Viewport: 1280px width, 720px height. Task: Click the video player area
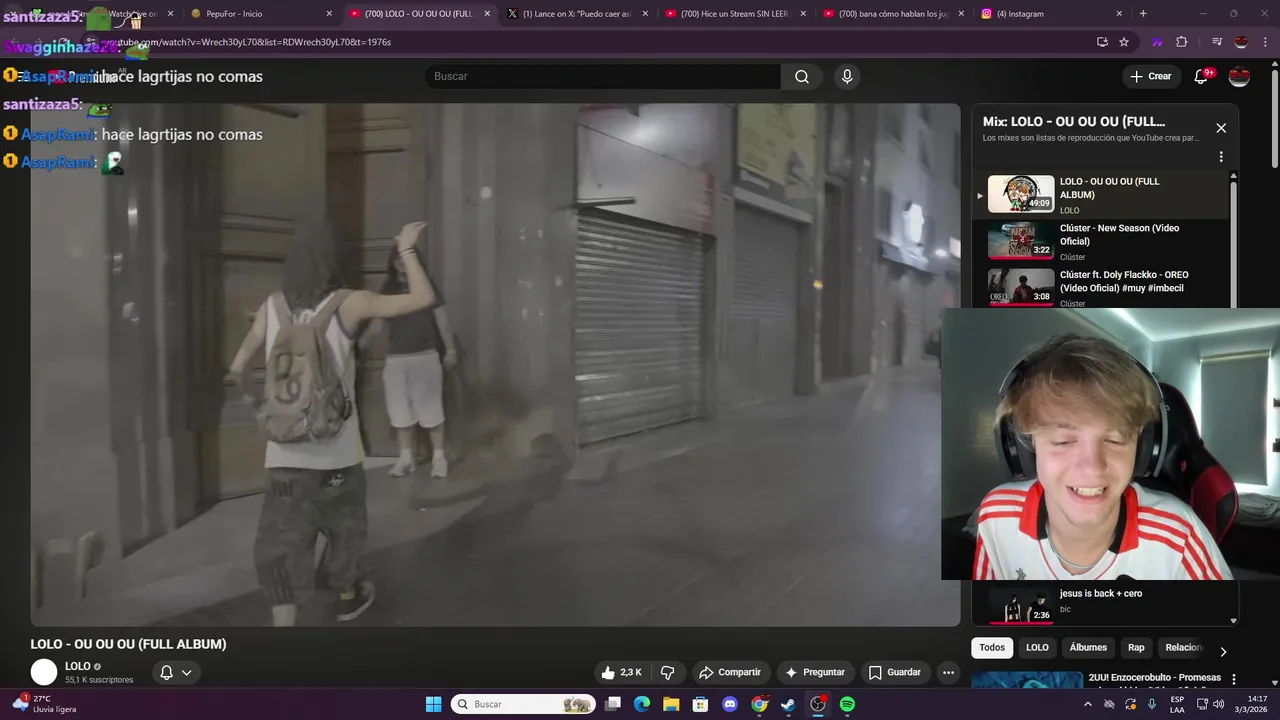[x=495, y=365]
